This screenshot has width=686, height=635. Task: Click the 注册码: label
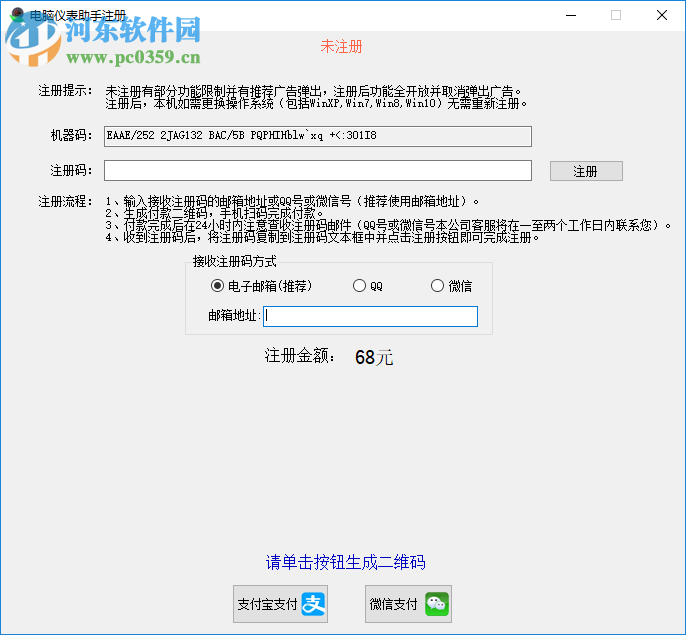click(71, 170)
